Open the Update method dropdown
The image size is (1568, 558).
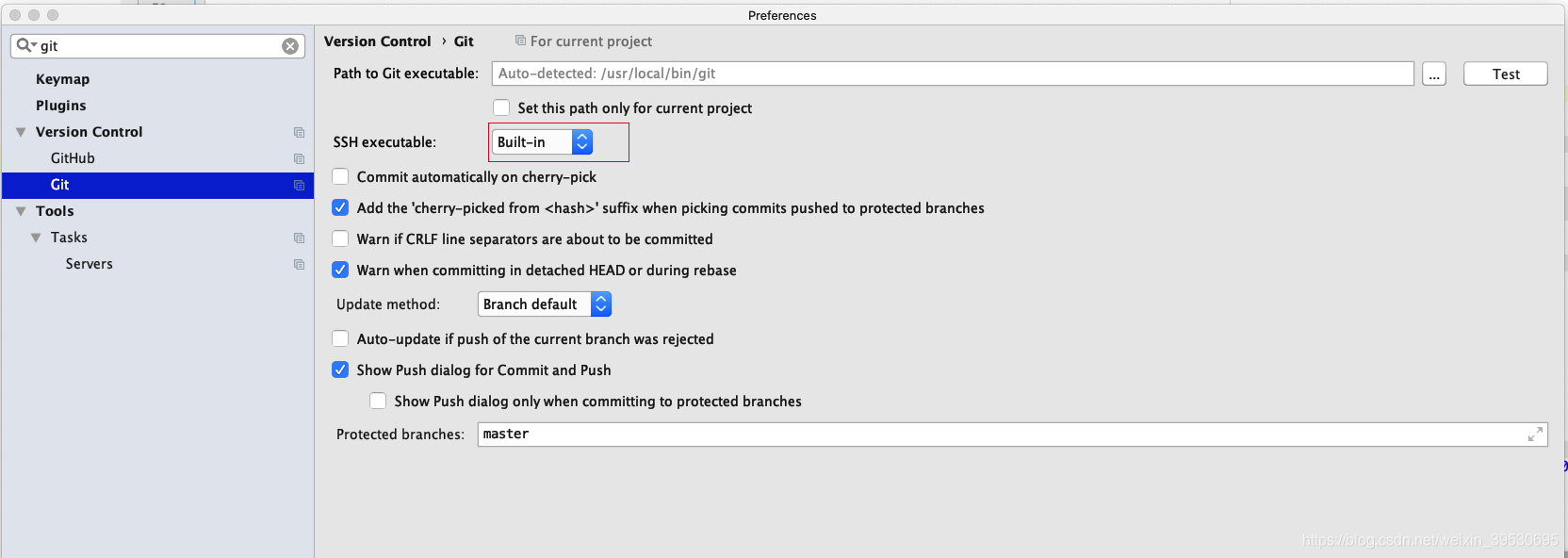(601, 304)
